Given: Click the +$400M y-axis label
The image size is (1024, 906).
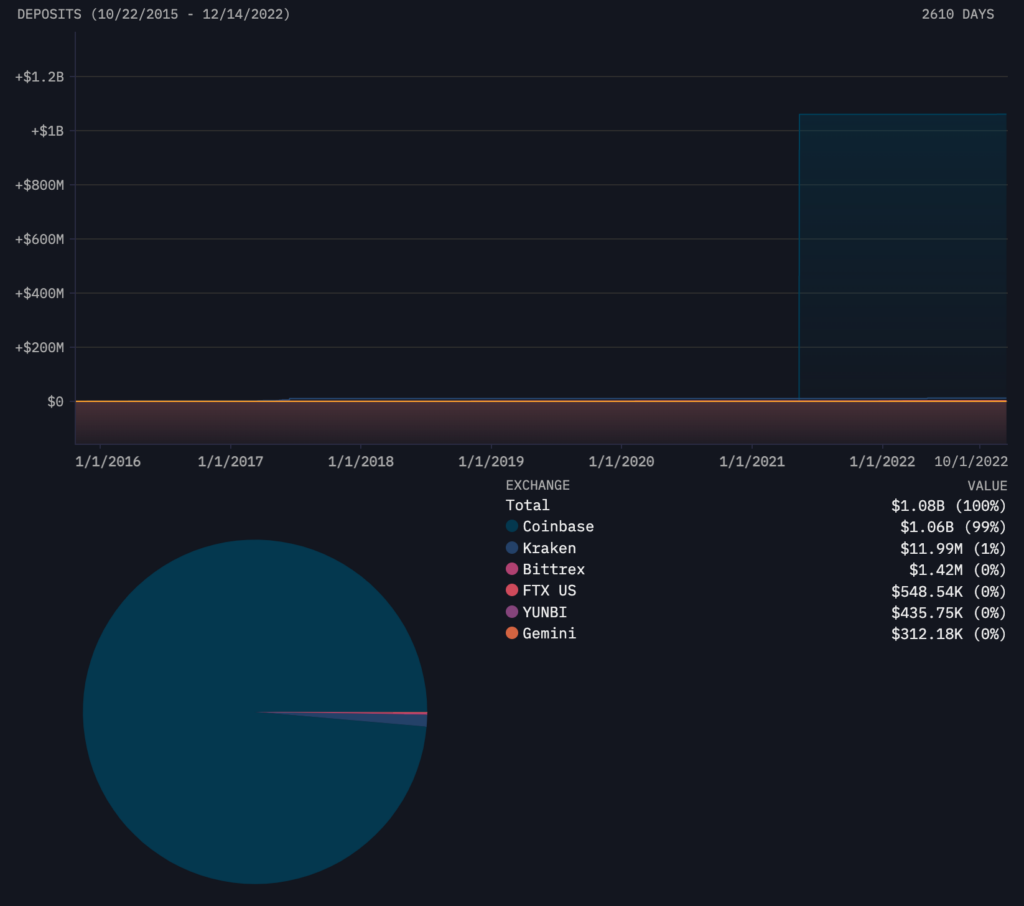Looking at the screenshot, I should click(x=39, y=294).
